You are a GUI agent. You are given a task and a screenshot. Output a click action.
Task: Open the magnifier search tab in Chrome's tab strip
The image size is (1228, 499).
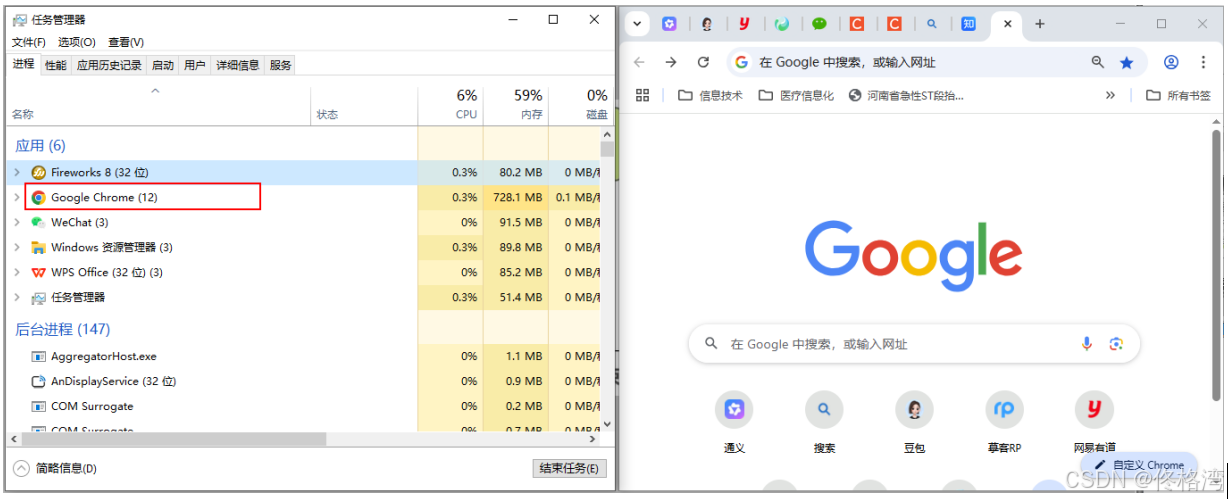click(931, 24)
